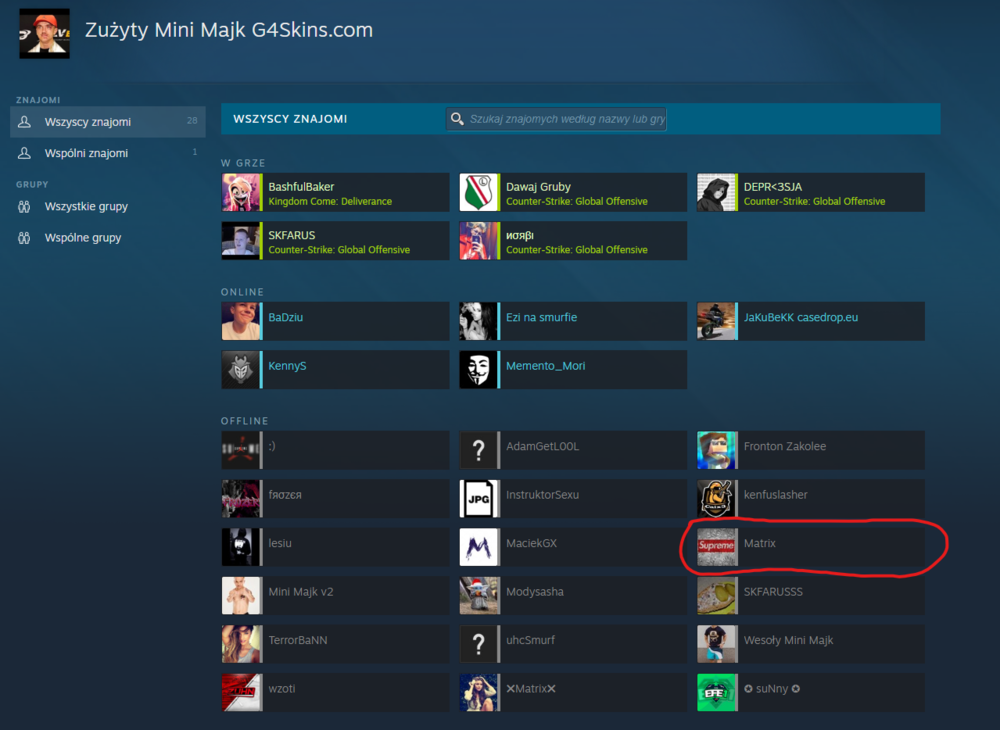The height and width of the screenshot is (730, 1000).
Task: Open the Supreme avatar of Matrix
Action: tap(716, 547)
